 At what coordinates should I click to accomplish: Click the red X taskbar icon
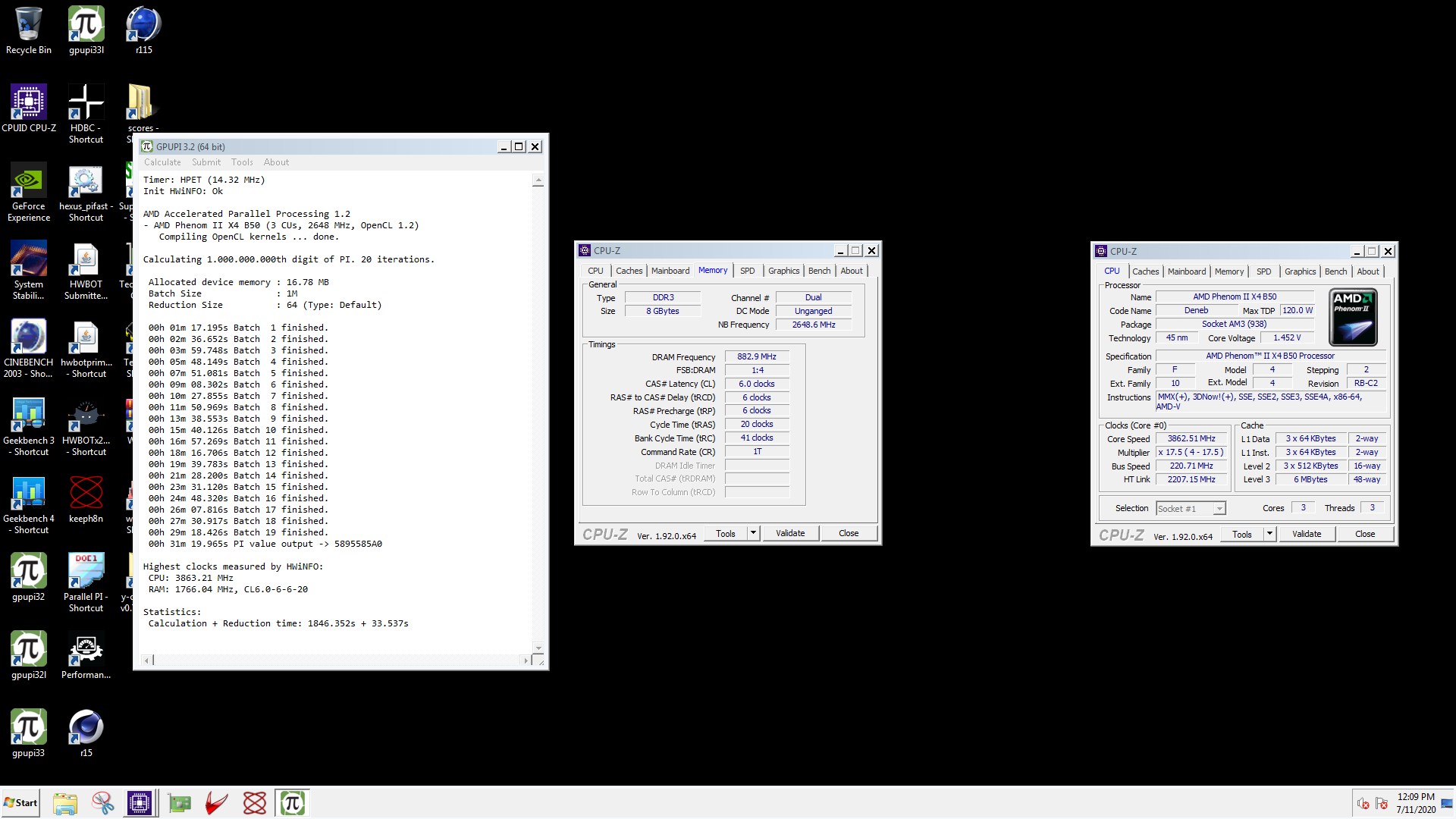point(255,803)
